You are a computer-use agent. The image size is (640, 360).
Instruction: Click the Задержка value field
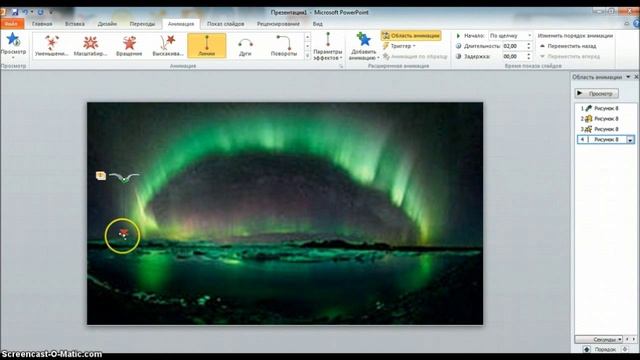513,56
